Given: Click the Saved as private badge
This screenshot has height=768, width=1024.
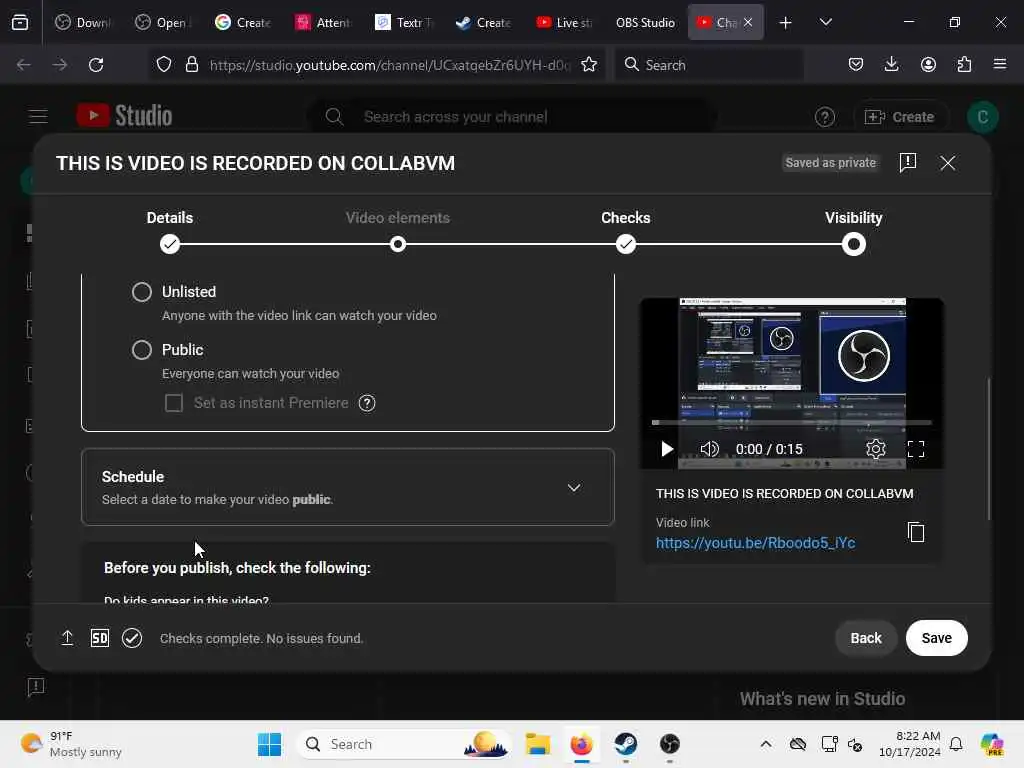Looking at the screenshot, I should tap(831, 163).
